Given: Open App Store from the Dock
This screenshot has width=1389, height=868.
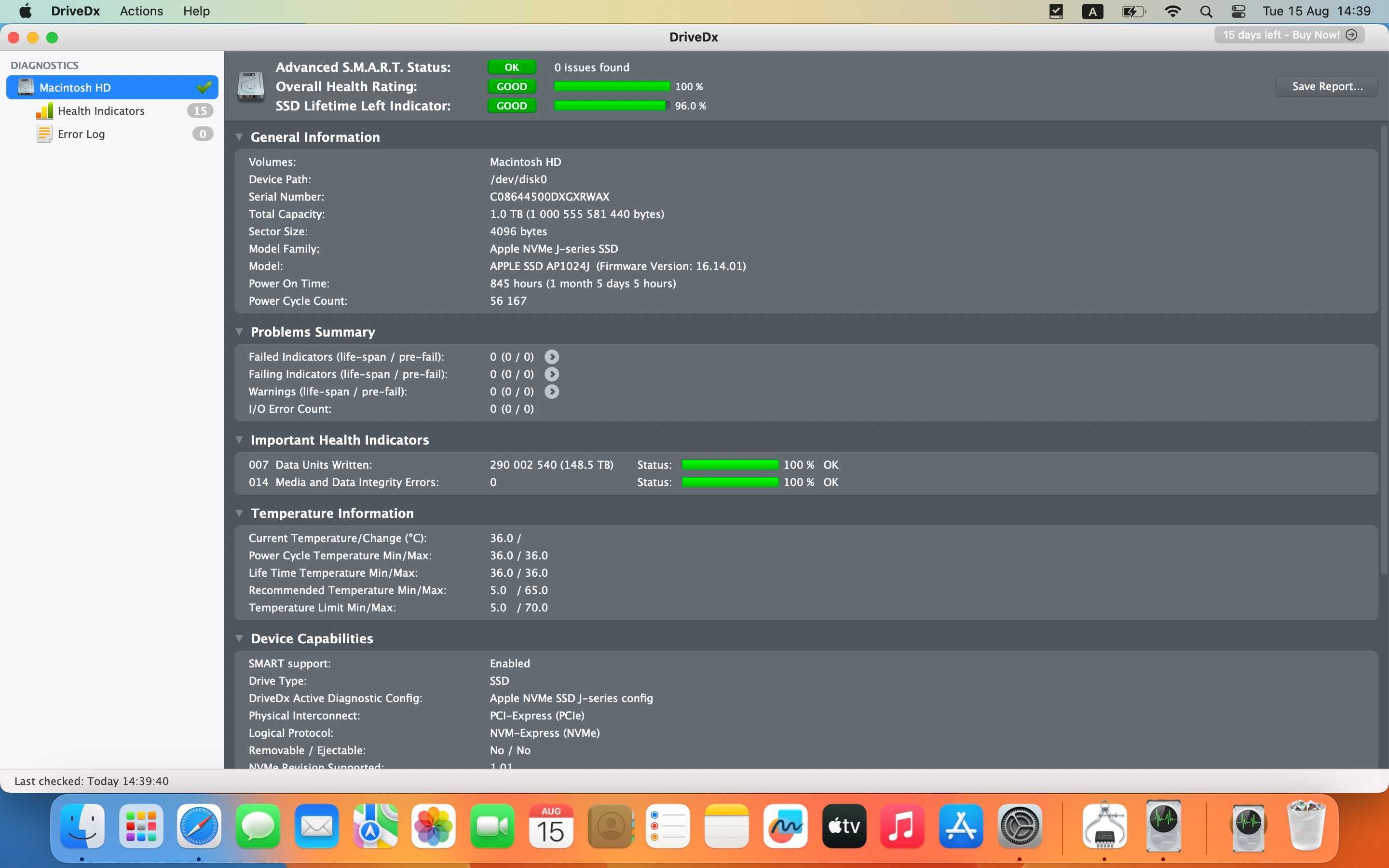Looking at the screenshot, I should click(961, 826).
